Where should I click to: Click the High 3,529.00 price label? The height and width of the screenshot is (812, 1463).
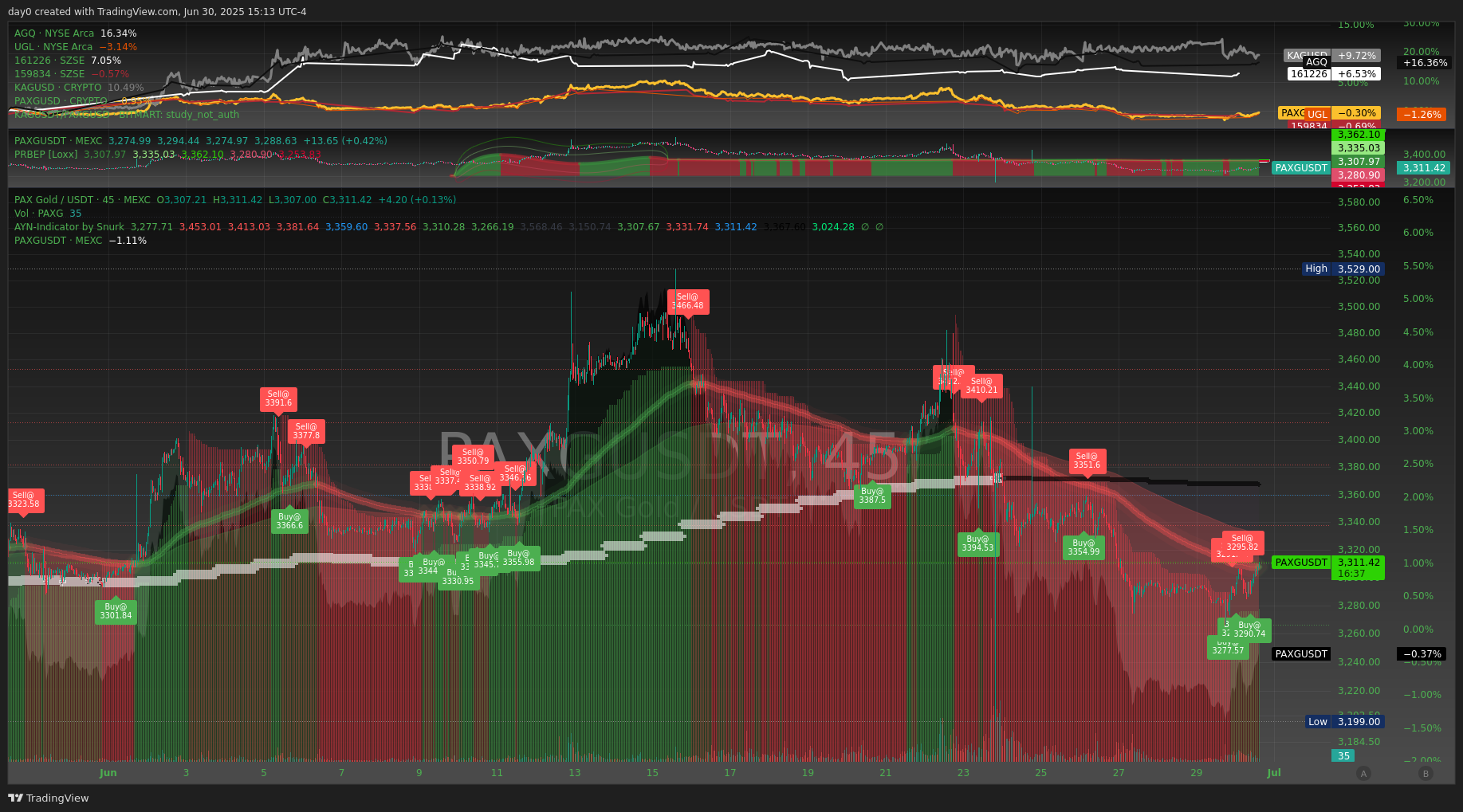[1343, 269]
